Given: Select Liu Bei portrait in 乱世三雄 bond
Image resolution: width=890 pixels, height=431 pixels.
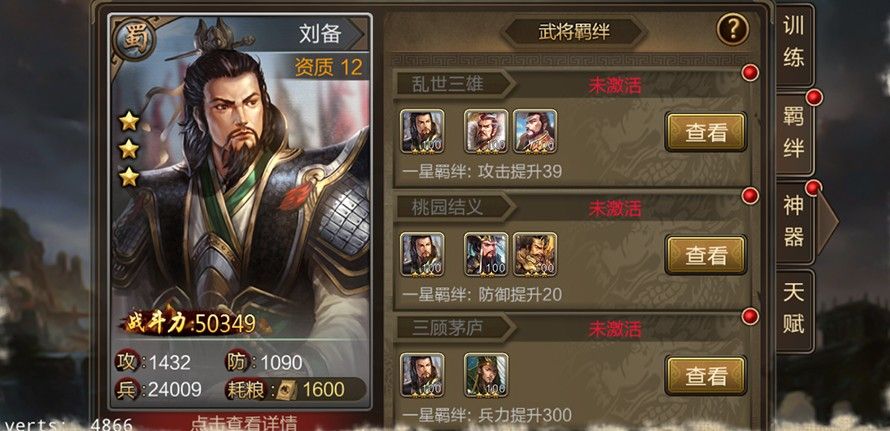Looking at the screenshot, I should (x=422, y=131).
